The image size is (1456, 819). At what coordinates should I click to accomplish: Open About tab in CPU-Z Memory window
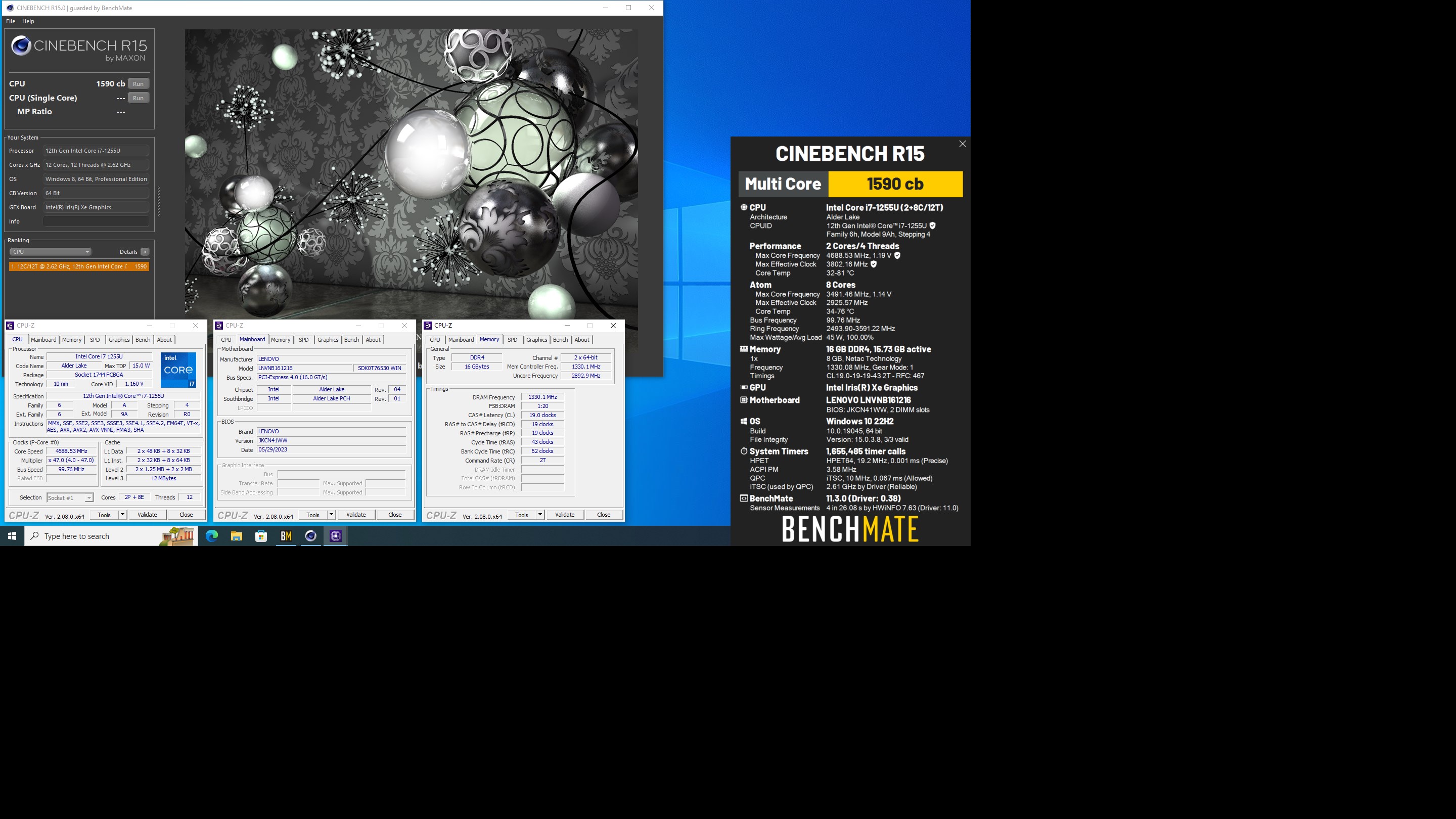pos(582,340)
